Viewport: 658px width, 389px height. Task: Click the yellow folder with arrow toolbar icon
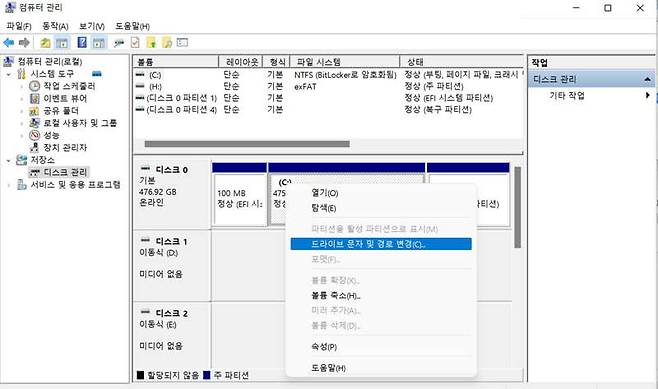tap(151, 42)
